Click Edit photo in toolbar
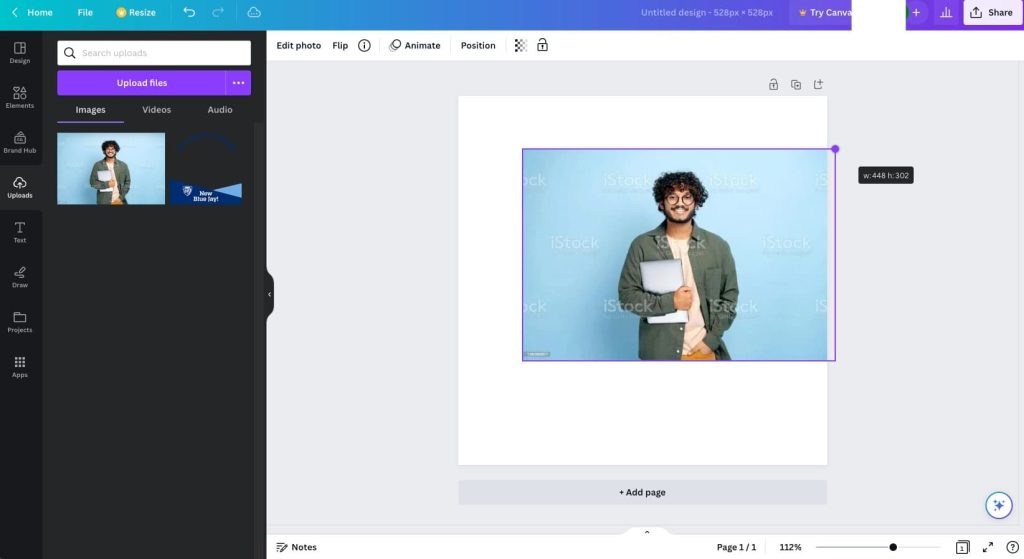 [x=298, y=46]
